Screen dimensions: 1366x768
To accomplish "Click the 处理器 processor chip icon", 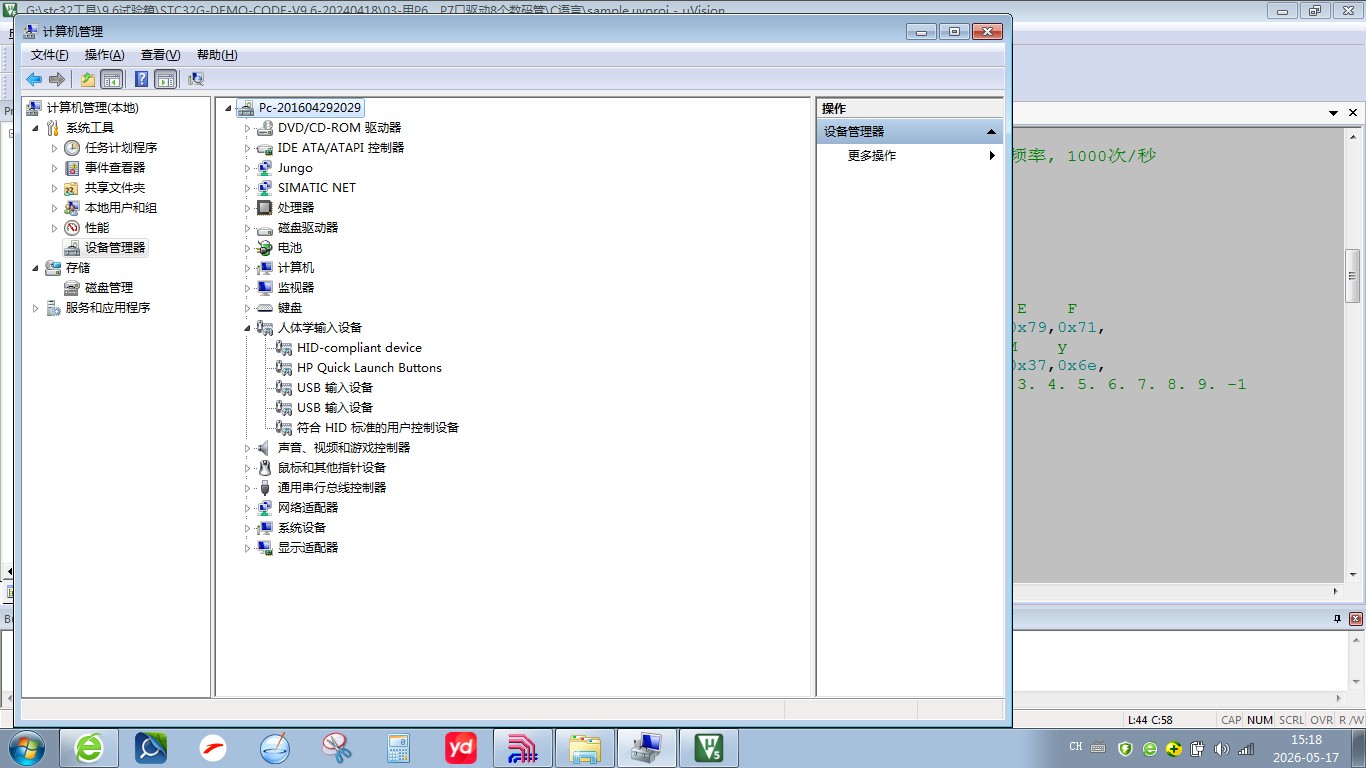I will (265, 208).
